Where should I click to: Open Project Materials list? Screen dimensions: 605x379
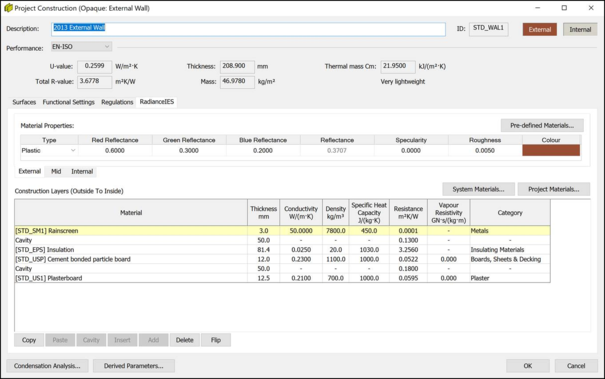pos(554,189)
